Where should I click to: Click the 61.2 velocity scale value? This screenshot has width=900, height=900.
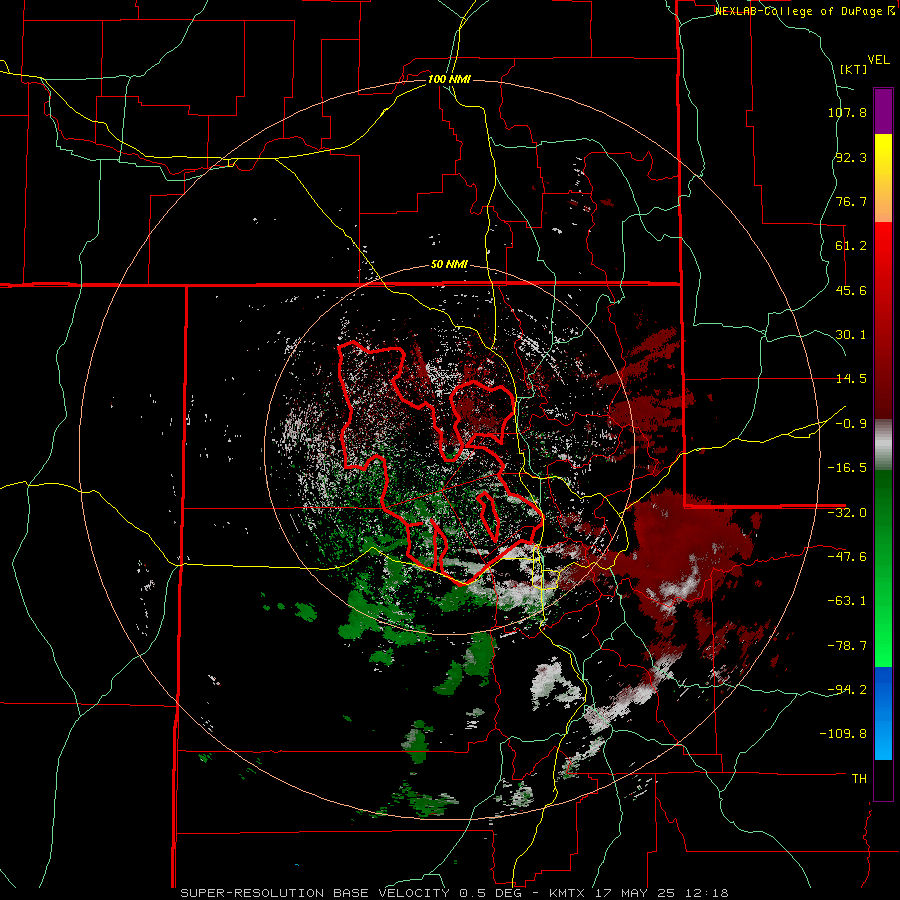[851, 246]
